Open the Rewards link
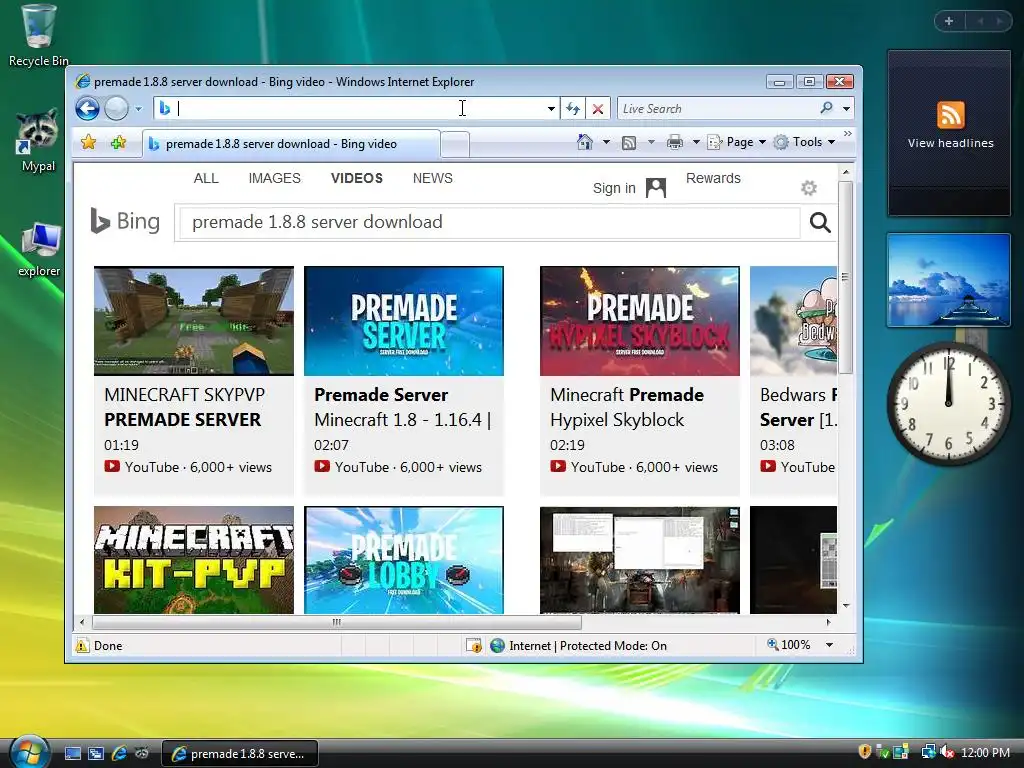Screen dimensions: 1024x768 pyautogui.click(x=713, y=178)
